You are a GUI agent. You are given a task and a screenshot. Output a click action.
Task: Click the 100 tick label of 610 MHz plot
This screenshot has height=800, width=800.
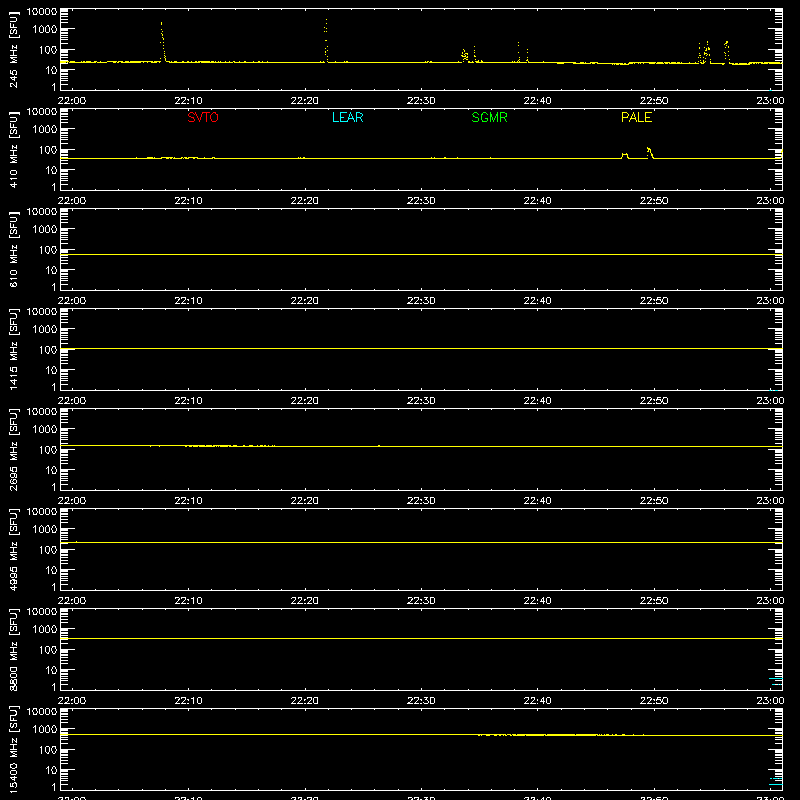click(48, 250)
